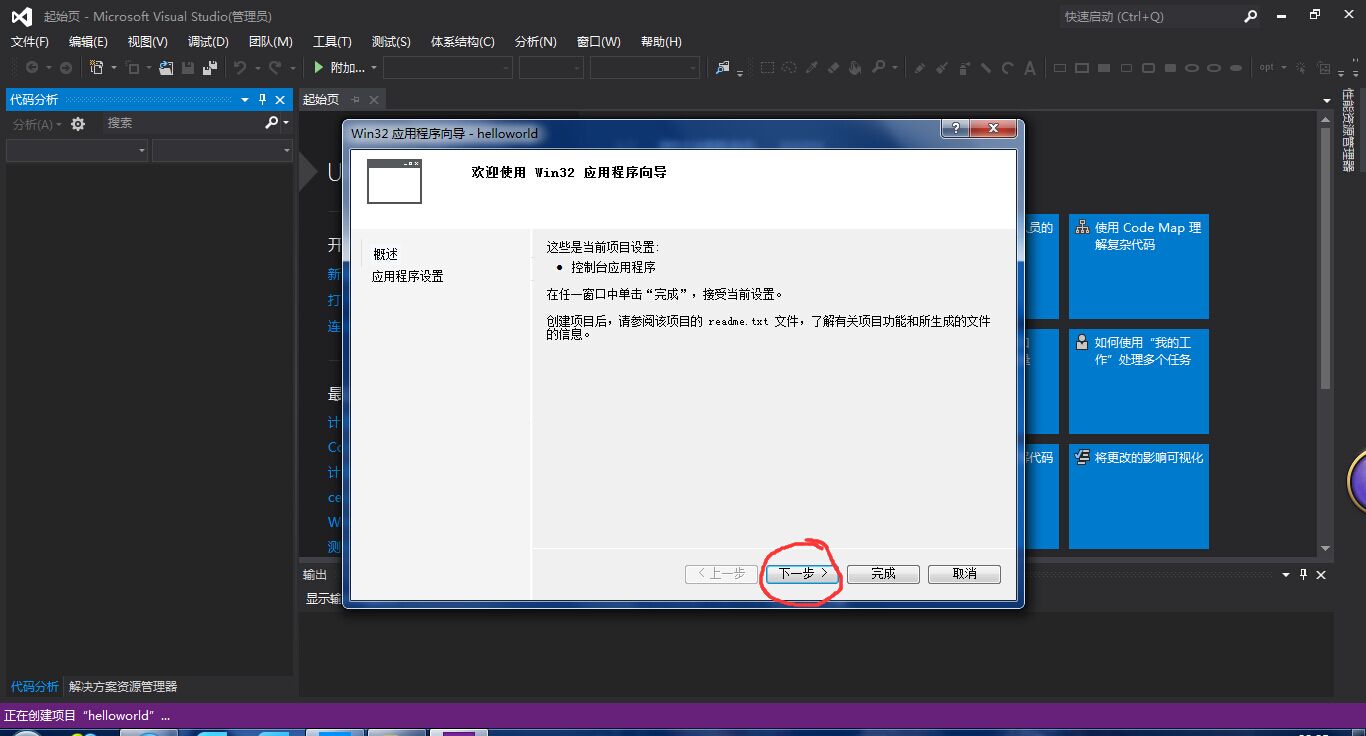This screenshot has height=736, width=1366.
Task: Expand the search options dropdown arrow
Action: (x=286, y=123)
